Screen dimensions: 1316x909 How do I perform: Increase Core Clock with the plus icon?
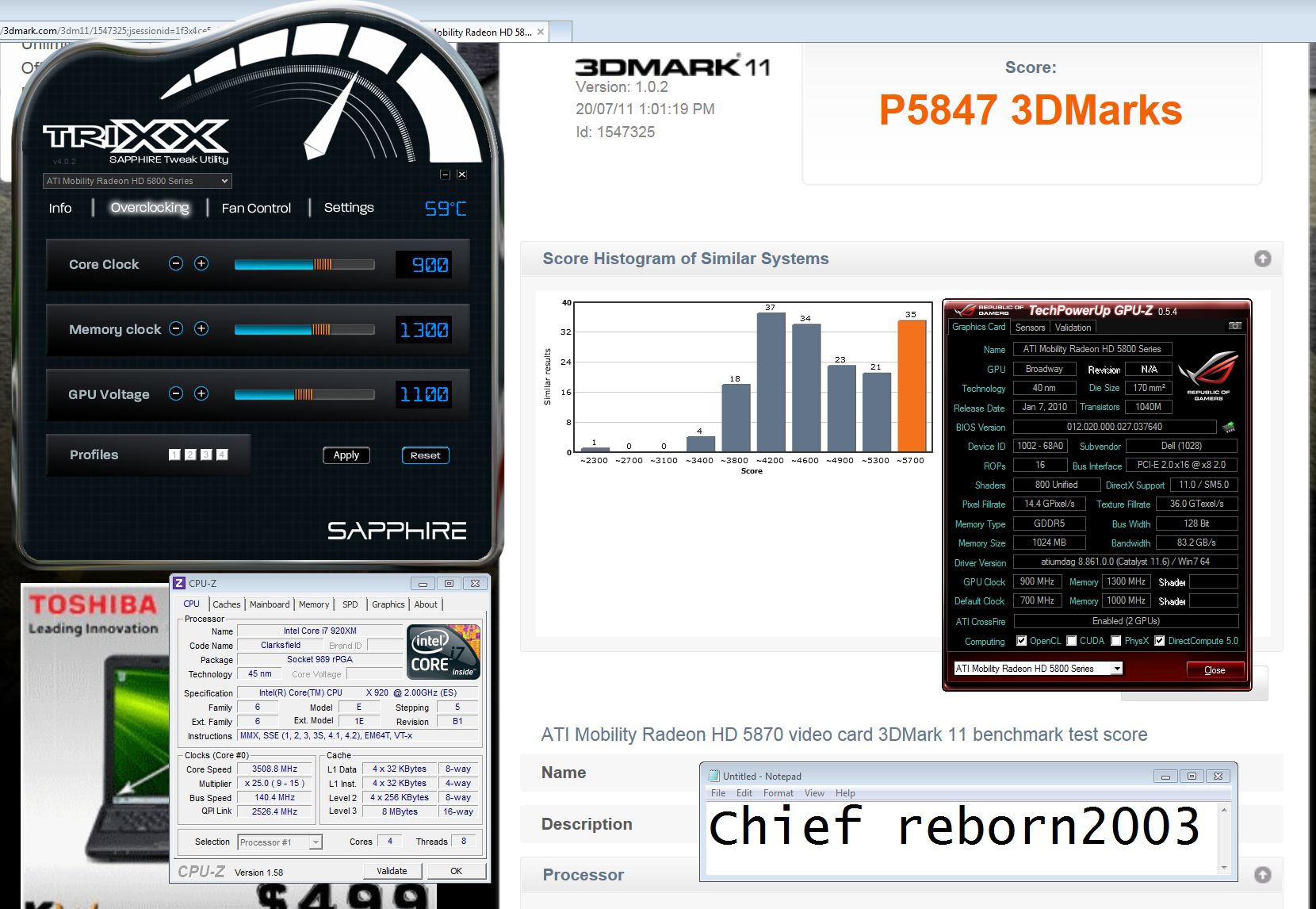(201, 263)
